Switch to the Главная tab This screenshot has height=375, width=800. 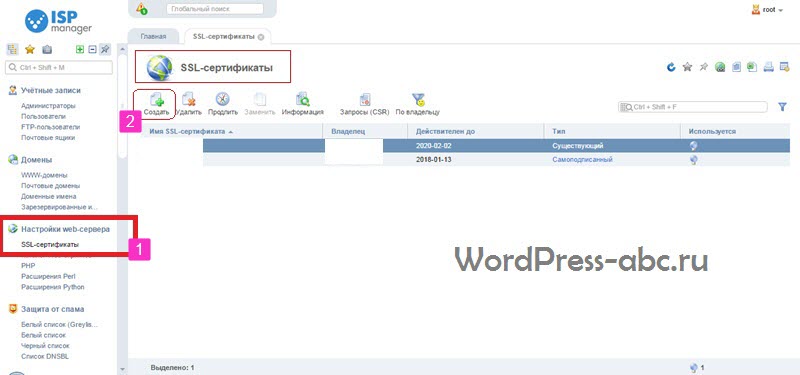(153, 37)
